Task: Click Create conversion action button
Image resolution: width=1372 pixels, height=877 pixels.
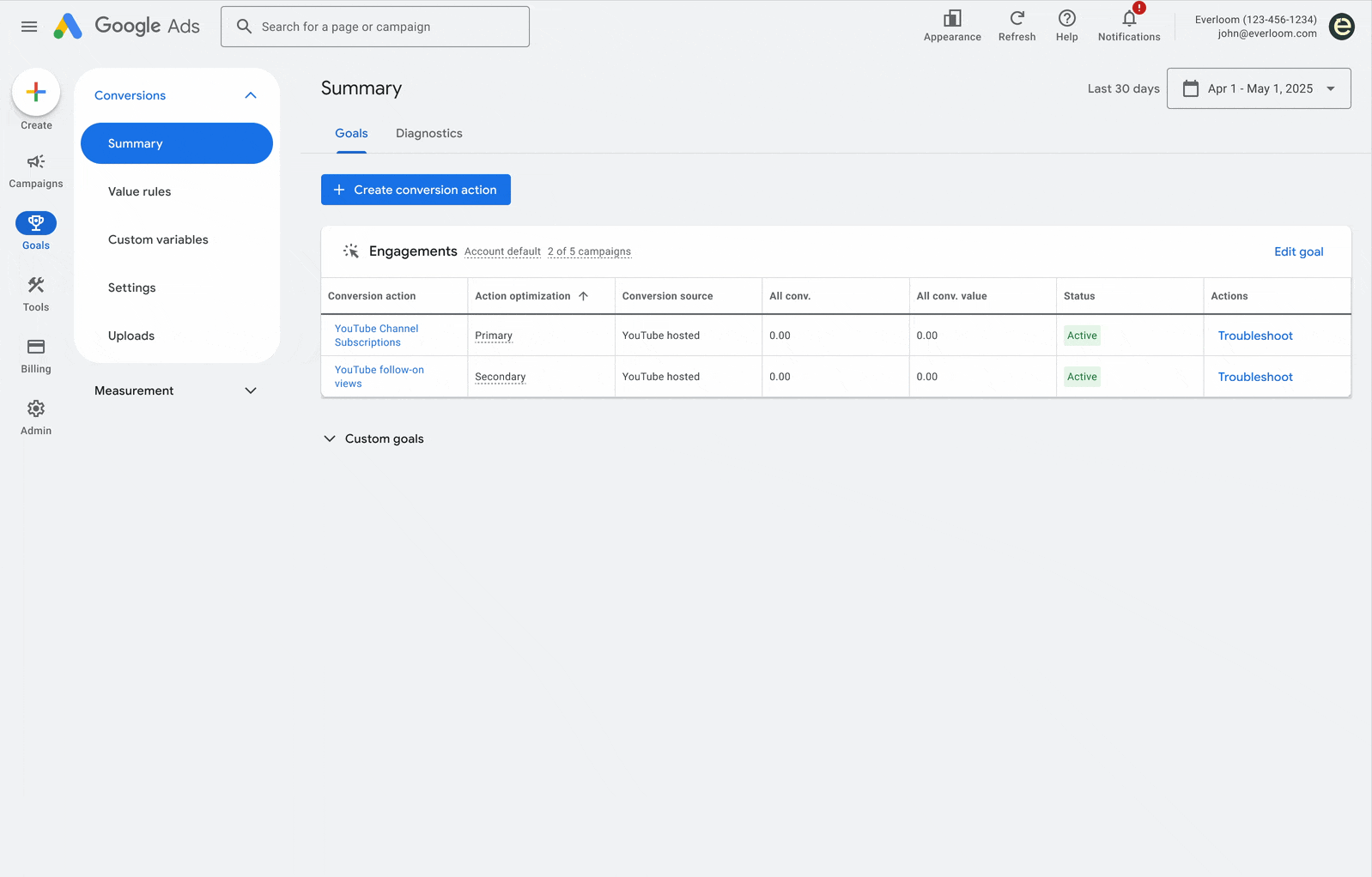Action: click(x=416, y=190)
